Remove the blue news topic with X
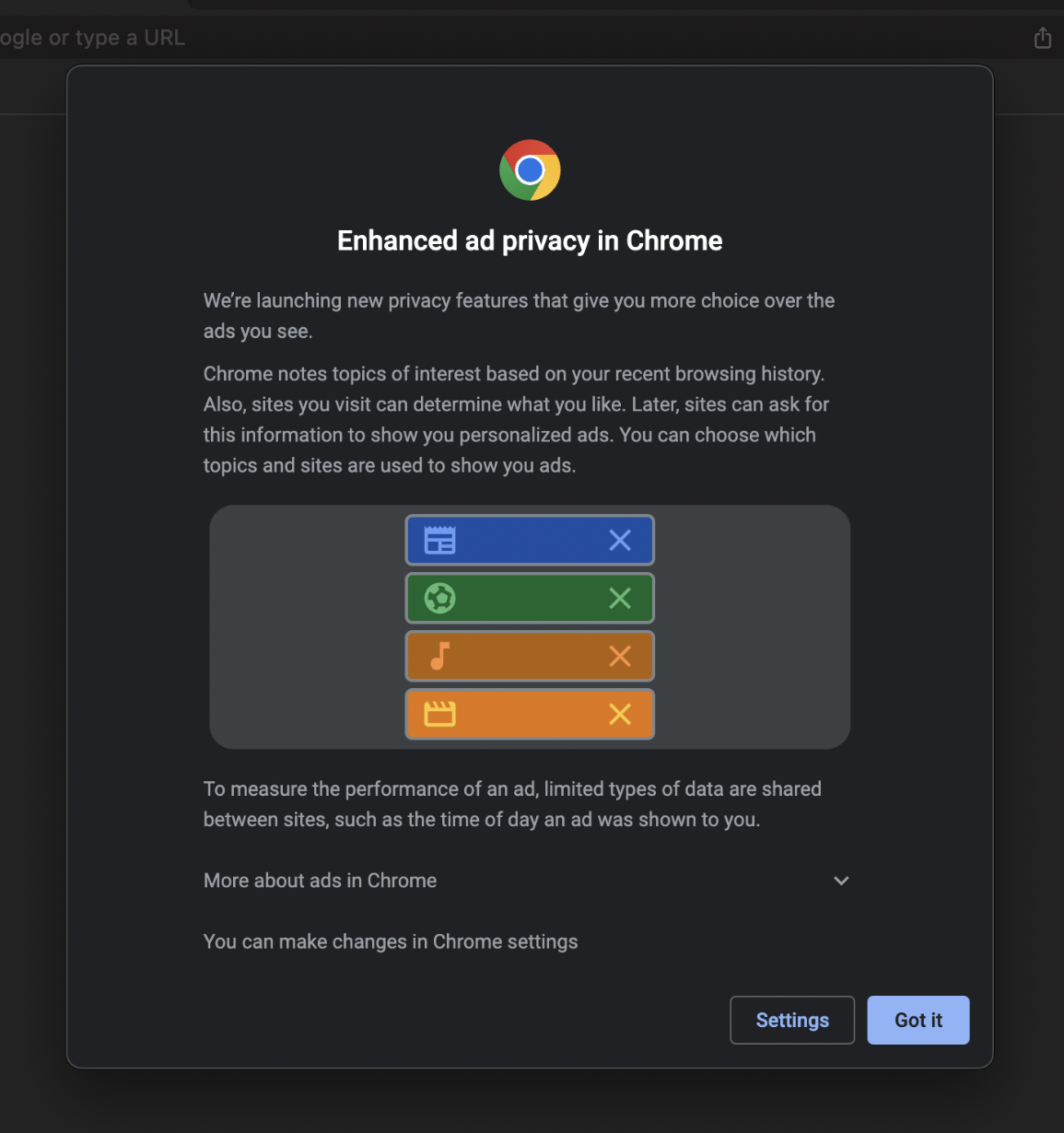 [x=620, y=540]
